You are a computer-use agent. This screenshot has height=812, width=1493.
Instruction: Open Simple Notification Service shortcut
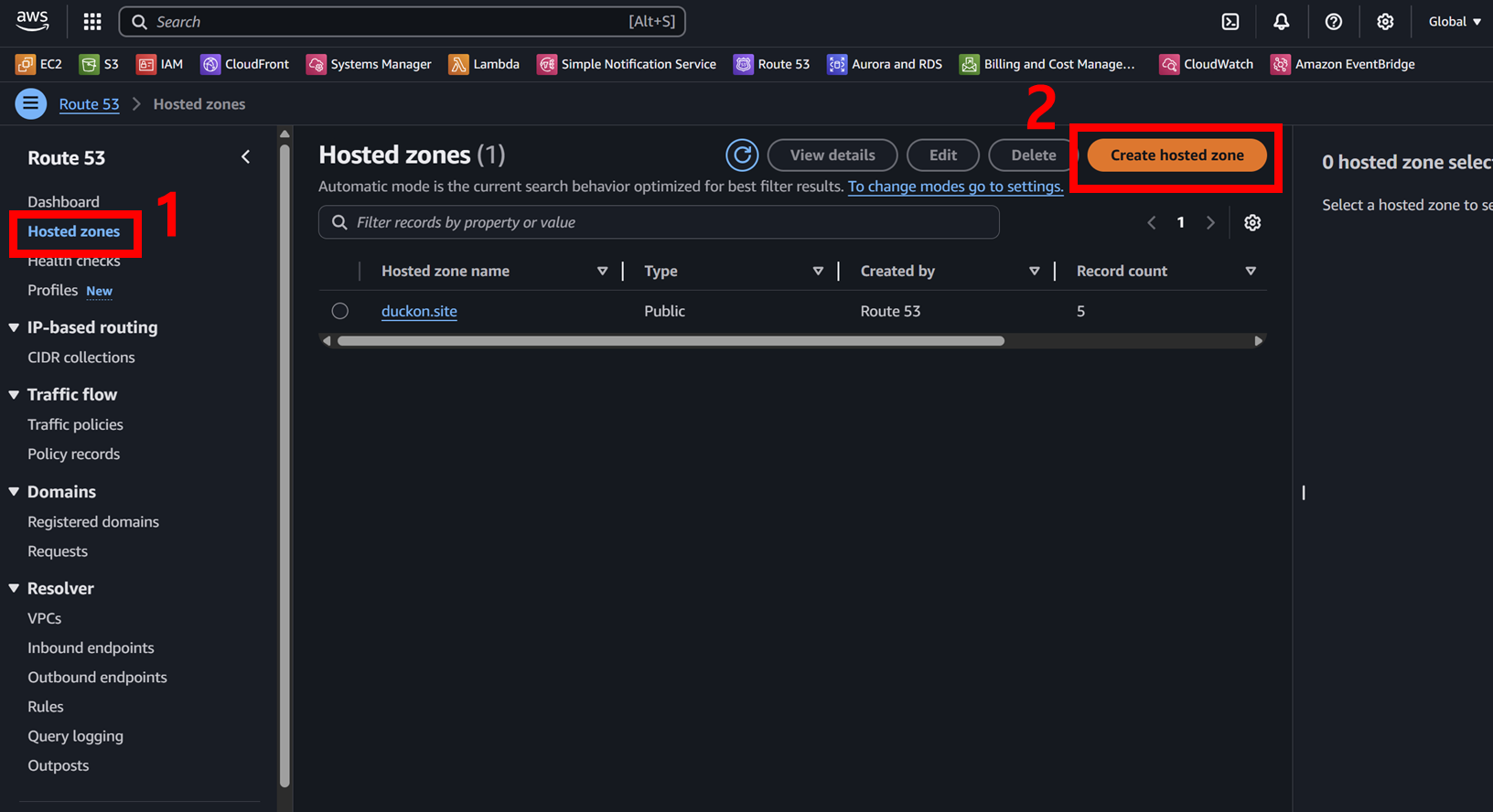point(627,64)
